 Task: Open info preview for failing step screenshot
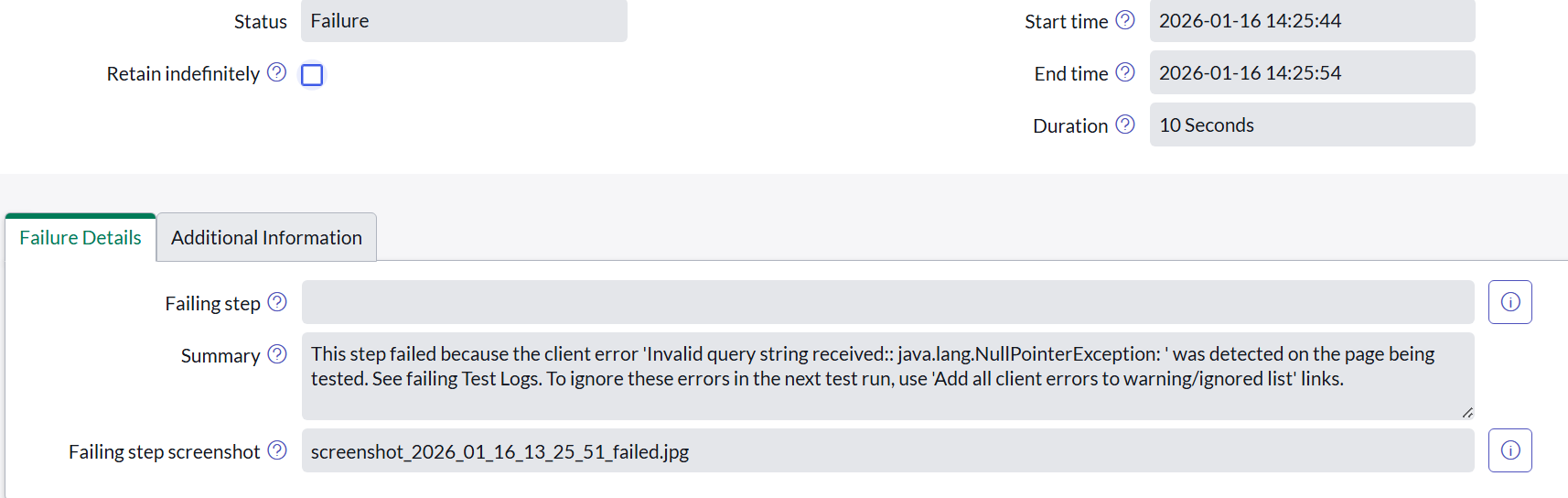click(x=1509, y=450)
